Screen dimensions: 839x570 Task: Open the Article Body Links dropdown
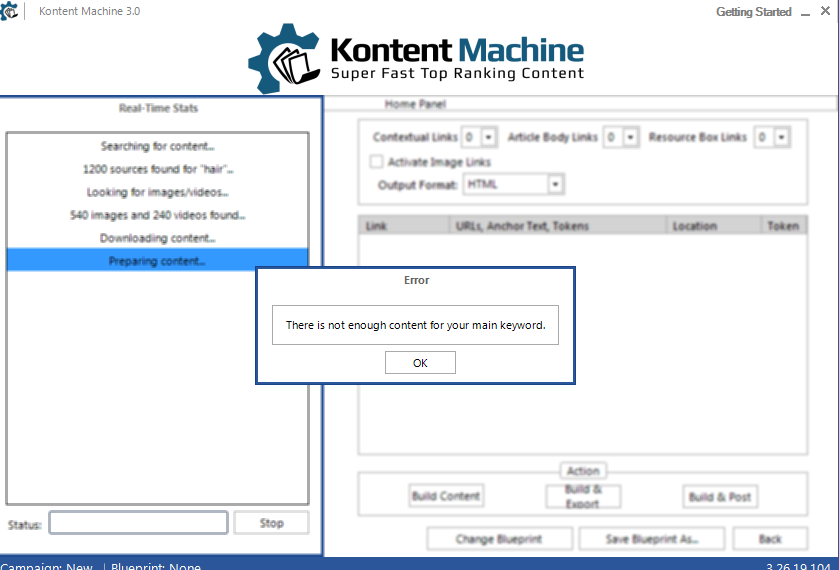[630, 137]
